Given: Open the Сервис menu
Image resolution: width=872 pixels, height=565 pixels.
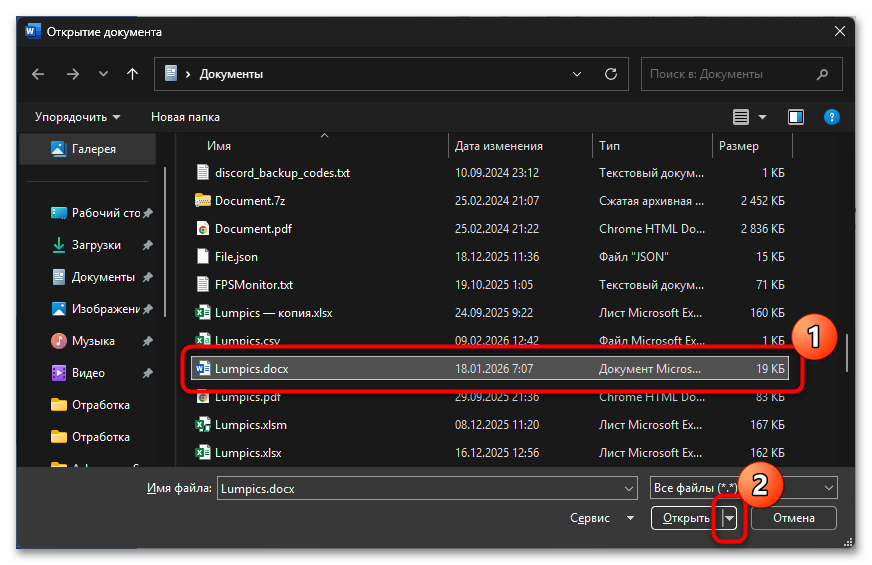Looking at the screenshot, I should [x=601, y=518].
